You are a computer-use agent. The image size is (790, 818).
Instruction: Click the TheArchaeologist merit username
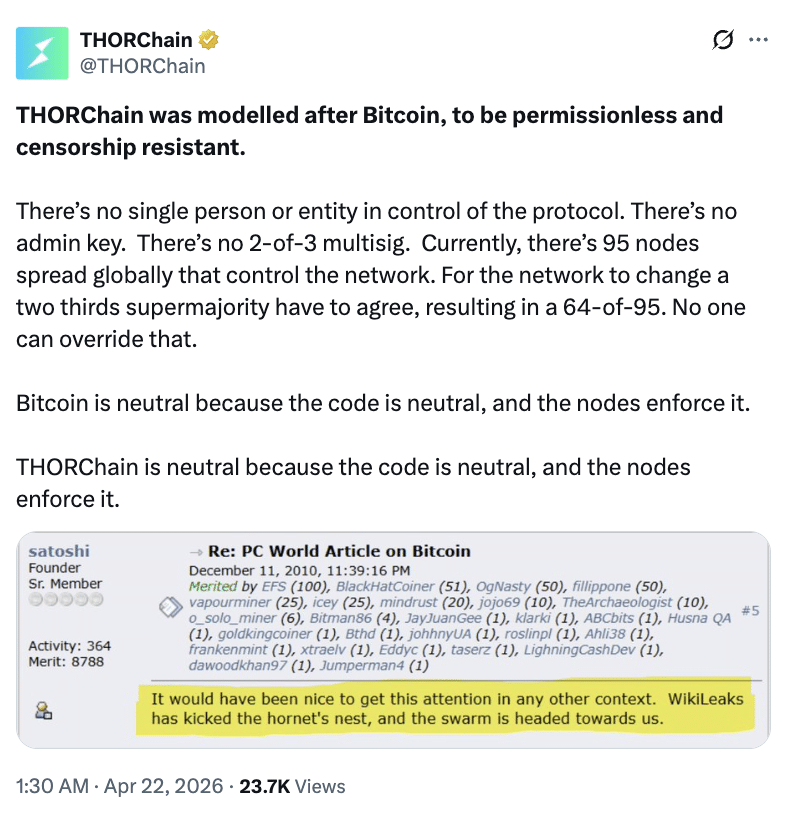(x=618, y=602)
